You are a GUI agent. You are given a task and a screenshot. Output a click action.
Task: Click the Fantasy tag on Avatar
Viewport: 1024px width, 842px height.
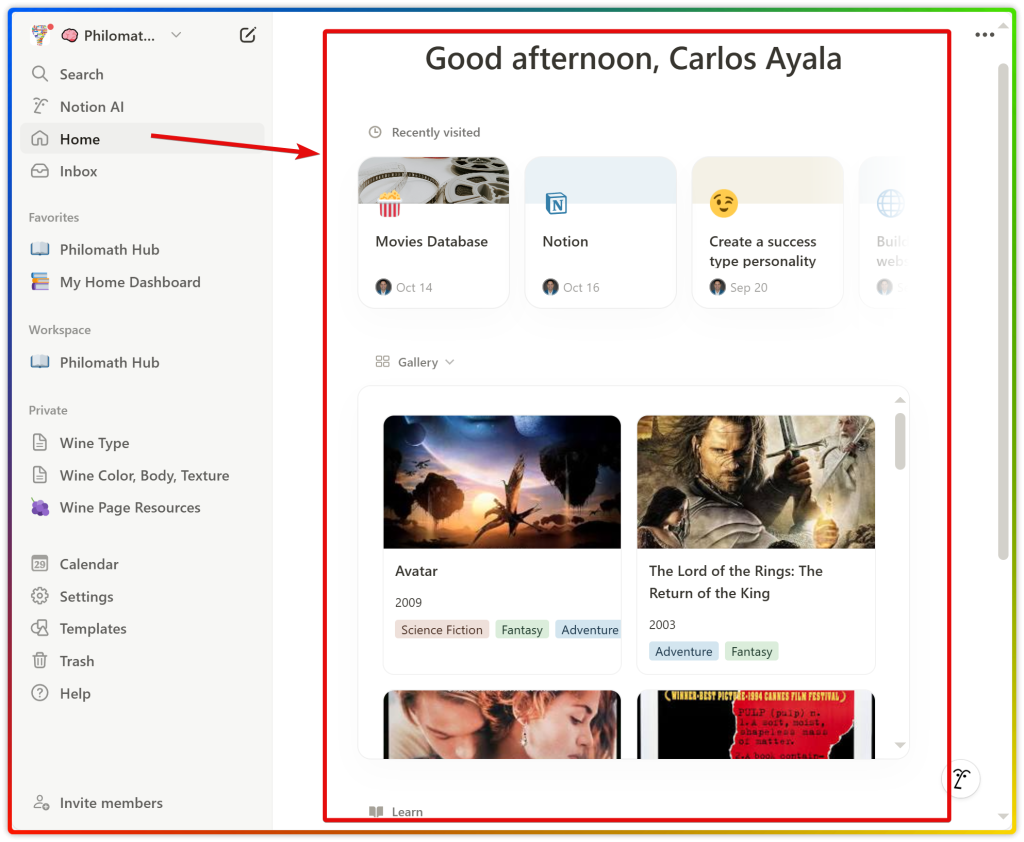pyautogui.click(x=522, y=630)
